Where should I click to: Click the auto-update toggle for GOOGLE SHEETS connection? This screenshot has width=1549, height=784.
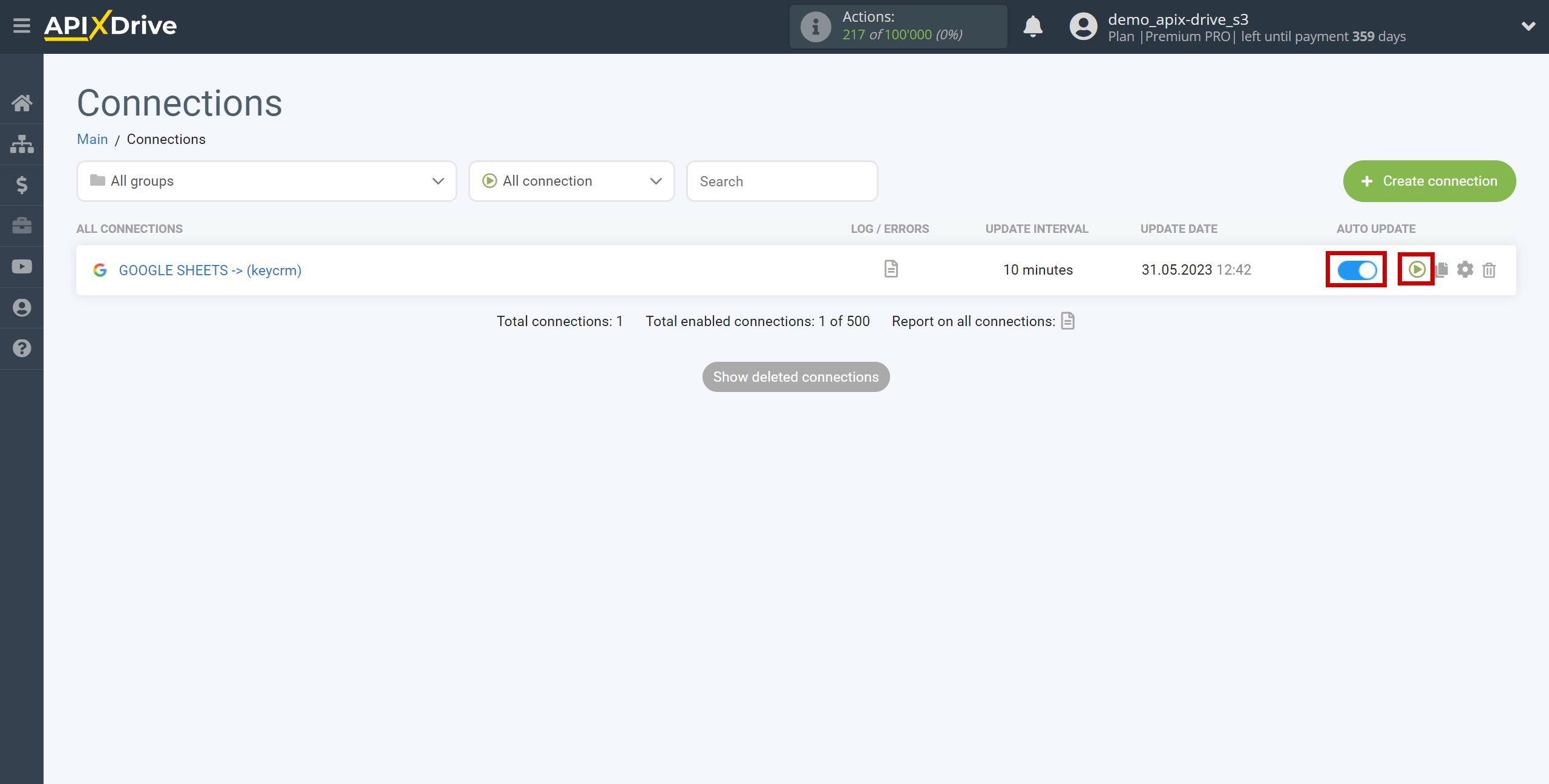click(1357, 269)
